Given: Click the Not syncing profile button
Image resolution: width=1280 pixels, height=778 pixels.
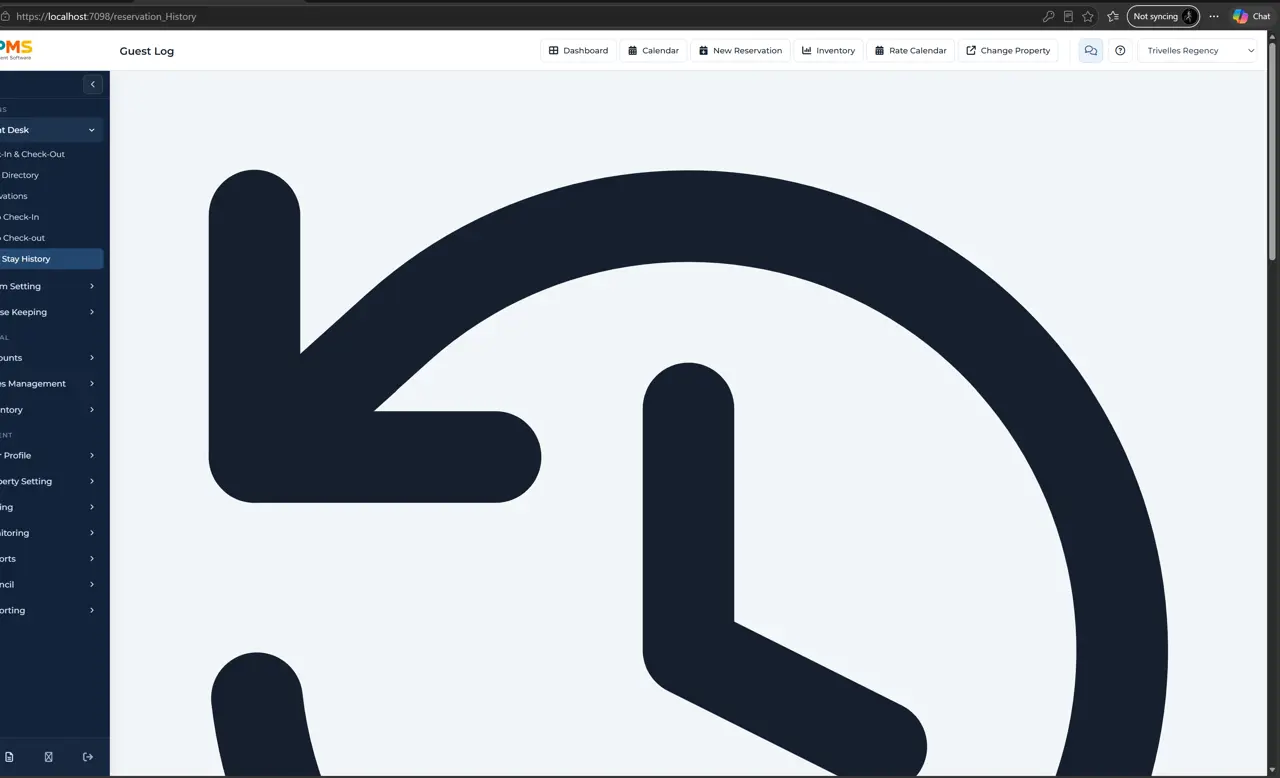Looking at the screenshot, I should [1163, 16].
